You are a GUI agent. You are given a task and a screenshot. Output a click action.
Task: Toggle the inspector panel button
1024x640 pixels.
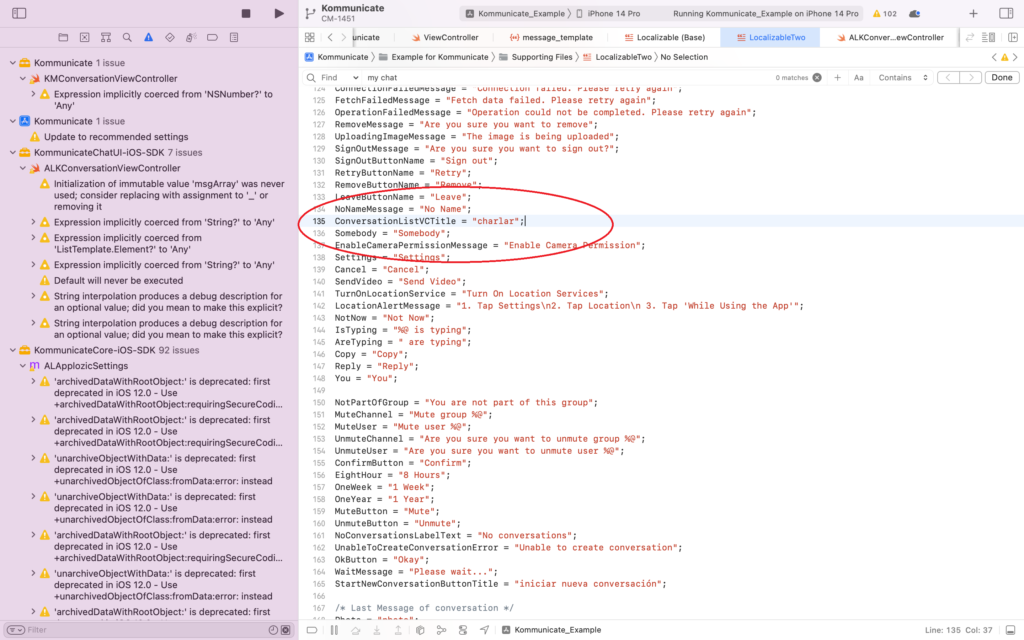(1006, 13)
